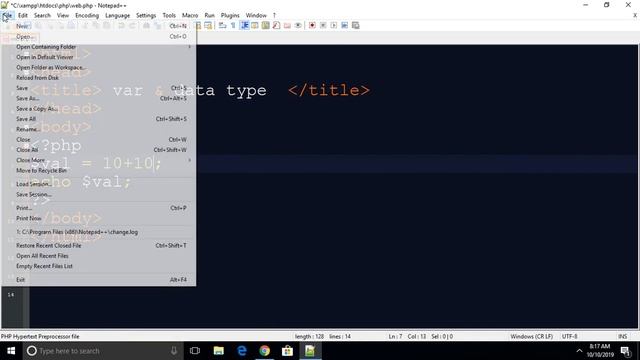The image size is (640, 360).
Task: Click the macro Playback icon
Action: [333, 25]
